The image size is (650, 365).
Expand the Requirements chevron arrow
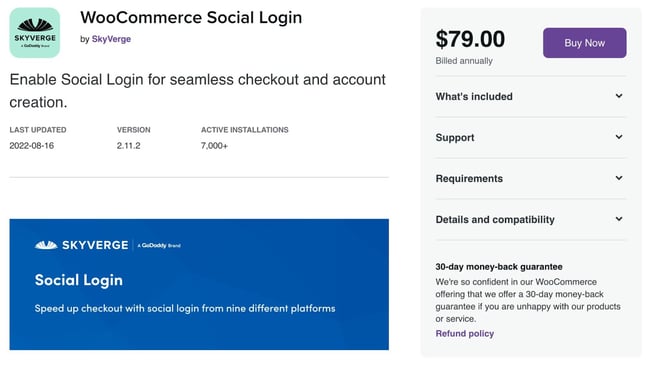pos(619,178)
